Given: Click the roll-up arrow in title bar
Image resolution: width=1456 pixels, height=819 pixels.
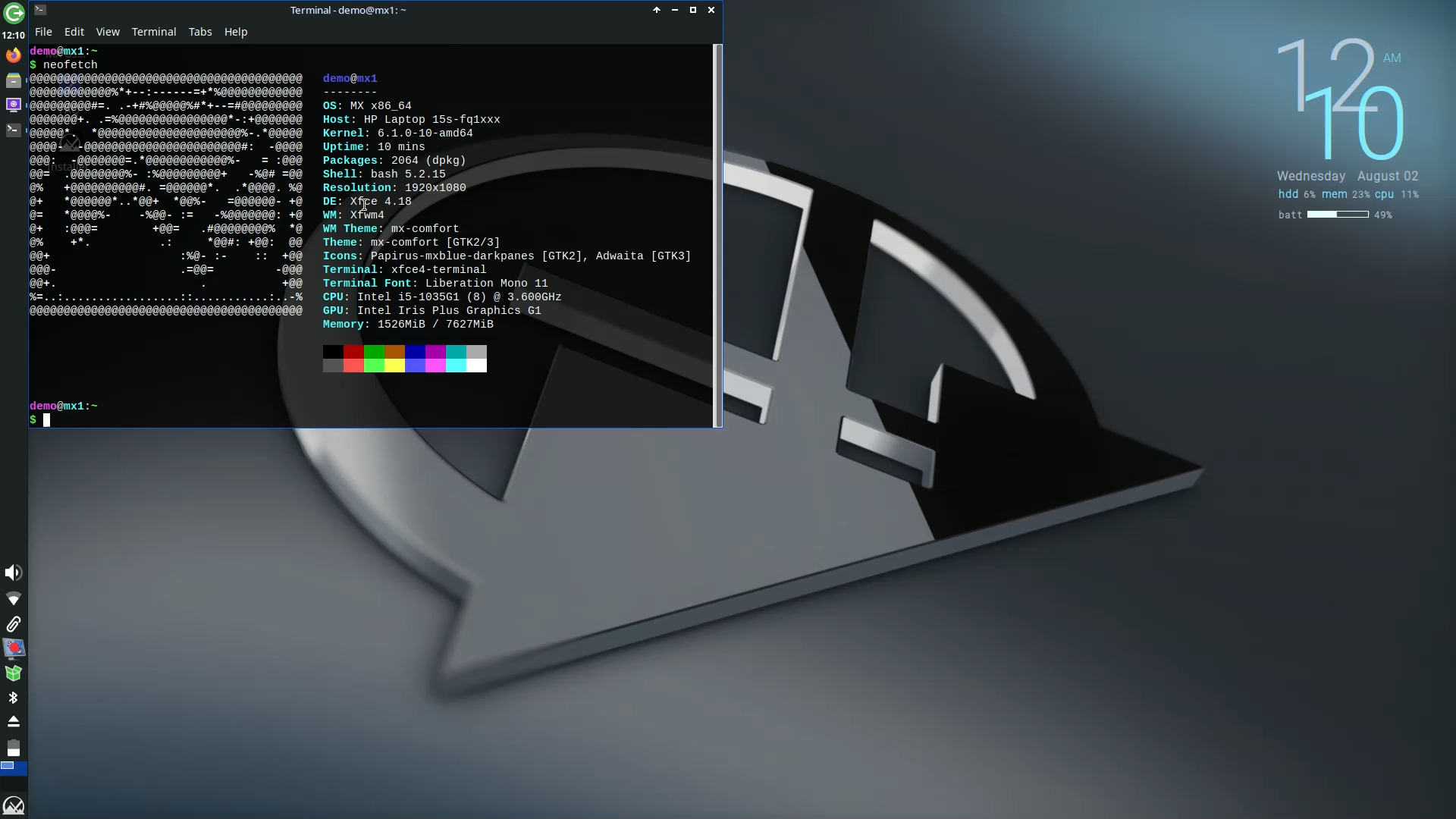Looking at the screenshot, I should 657,10.
